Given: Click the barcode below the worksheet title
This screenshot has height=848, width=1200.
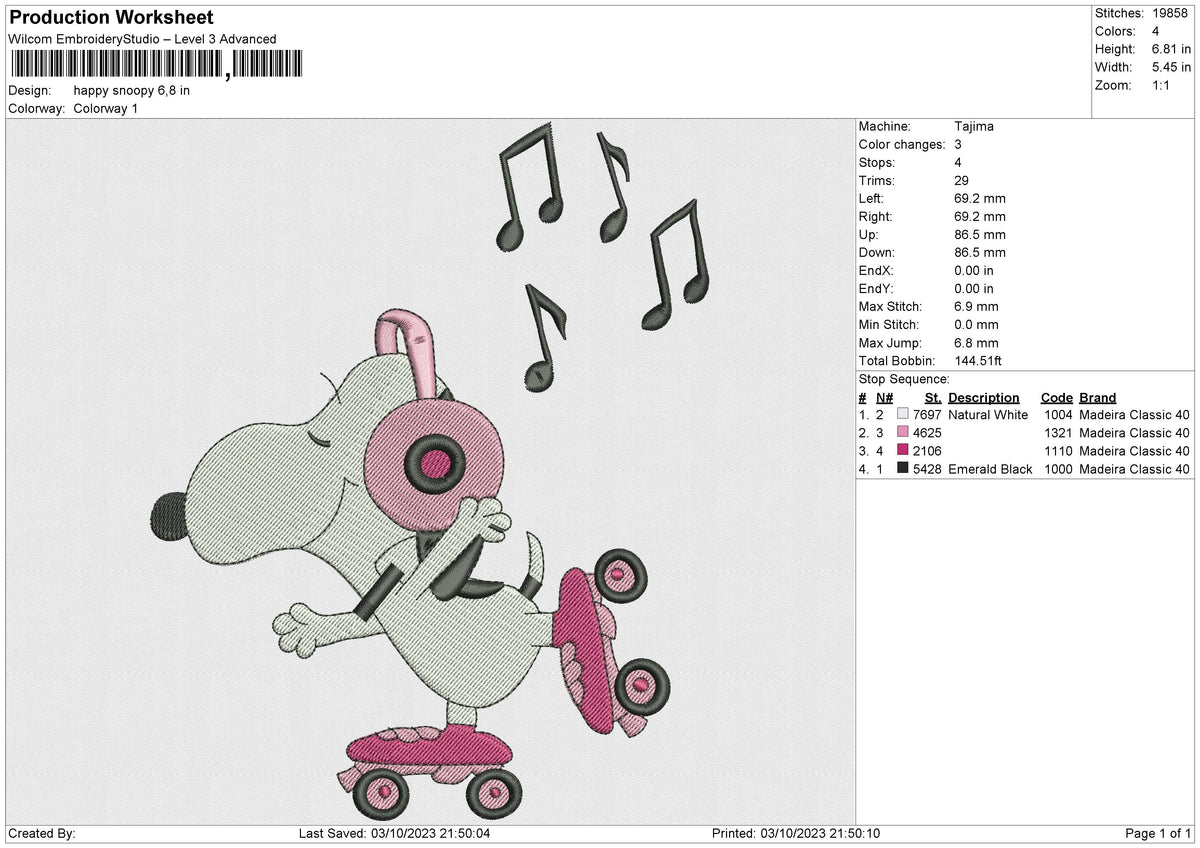Looking at the screenshot, I should (156, 65).
